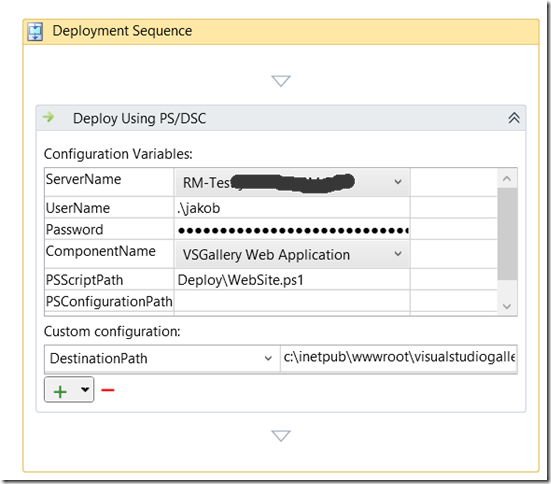Click the top drop-target triangle in sequence
Viewport: 551px width, 484px height.
click(x=281, y=81)
